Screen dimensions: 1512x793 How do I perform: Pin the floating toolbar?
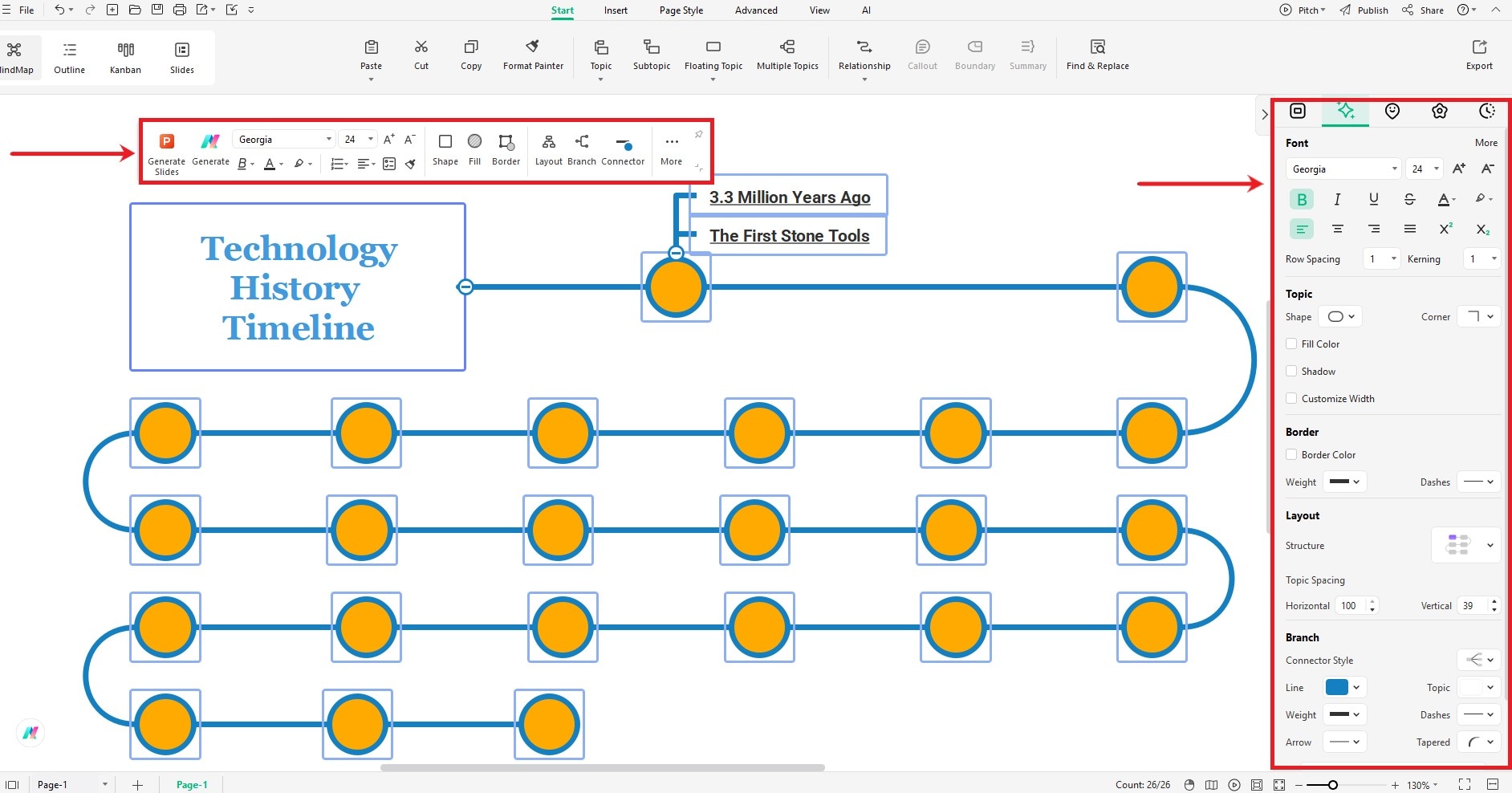pos(698,134)
